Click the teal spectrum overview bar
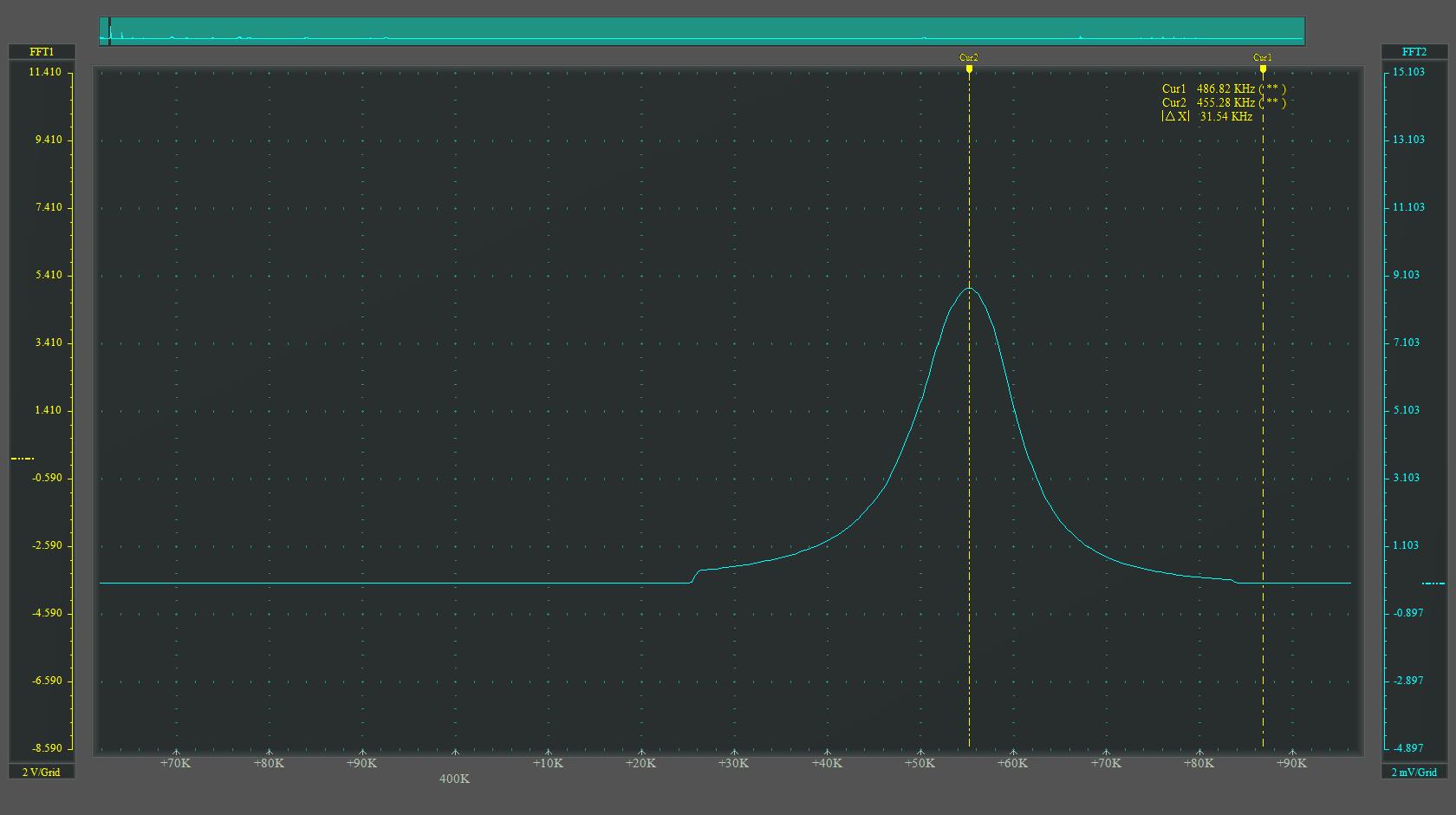Screen dimensions: 1456x815 point(702,31)
